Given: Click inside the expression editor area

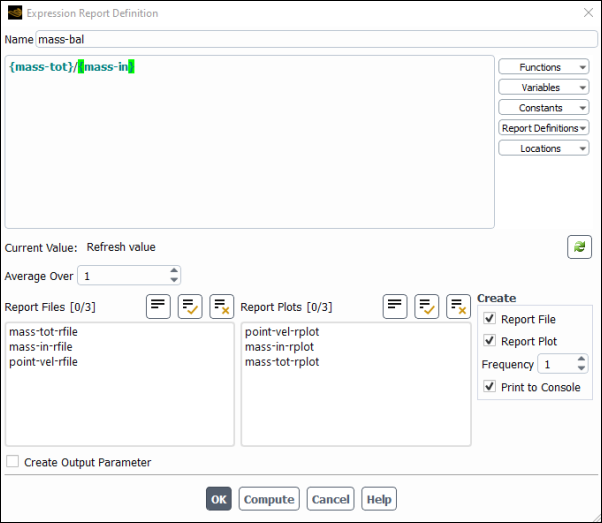Looking at the screenshot, I should pyautogui.click(x=250, y=142).
